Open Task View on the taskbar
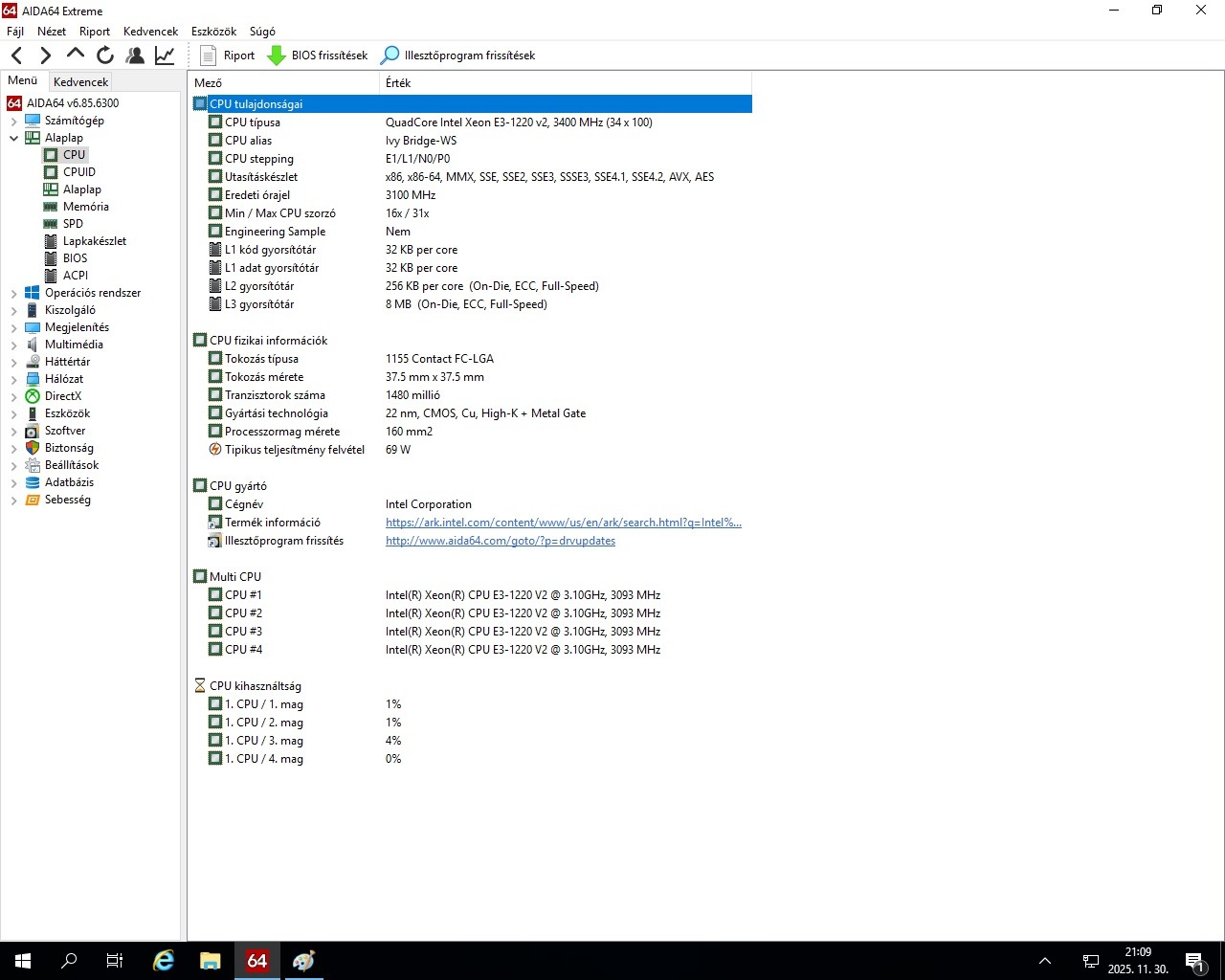1225x980 pixels. tap(115, 961)
